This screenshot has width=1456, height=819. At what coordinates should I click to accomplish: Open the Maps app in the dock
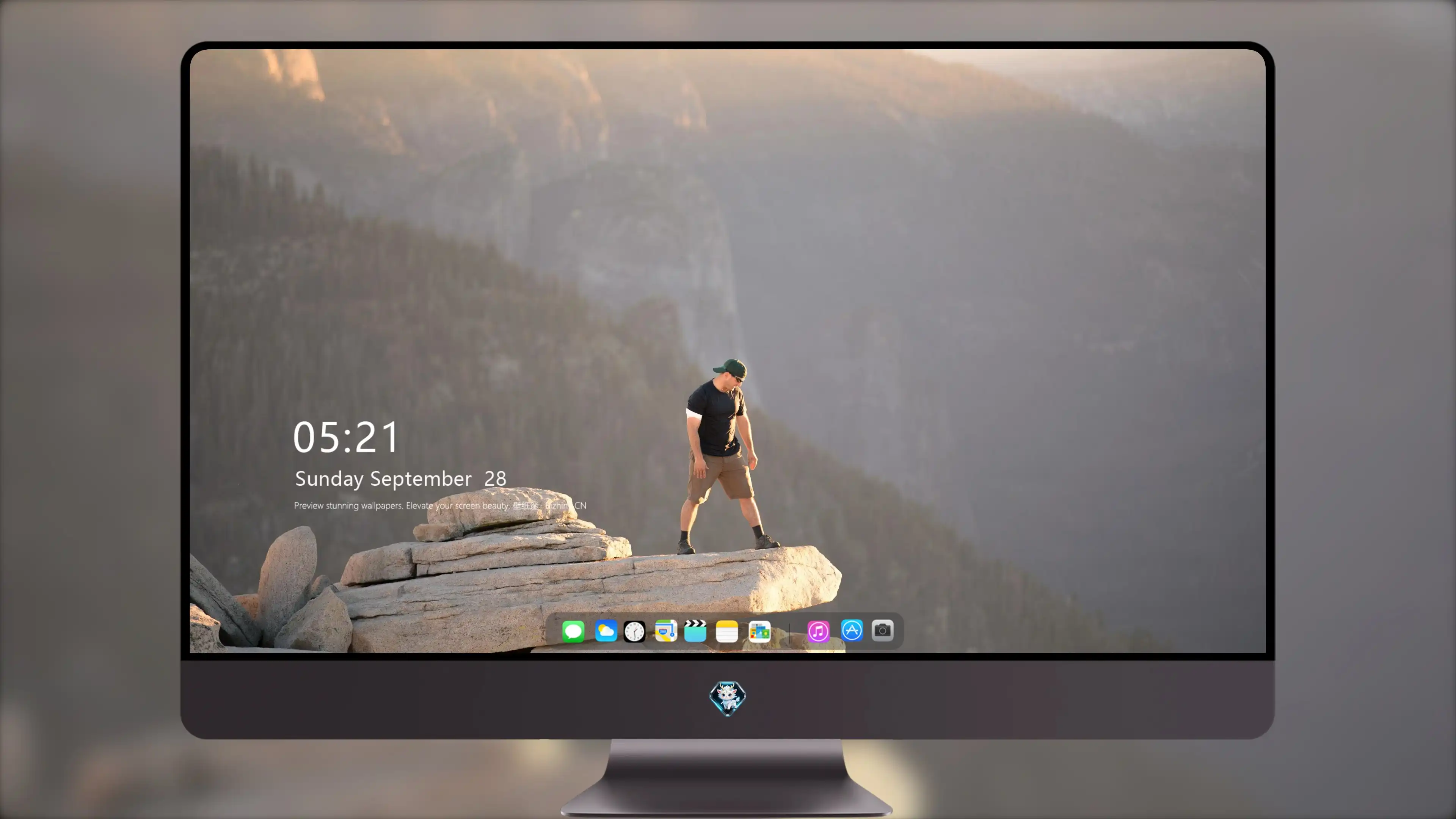(x=666, y=631)
